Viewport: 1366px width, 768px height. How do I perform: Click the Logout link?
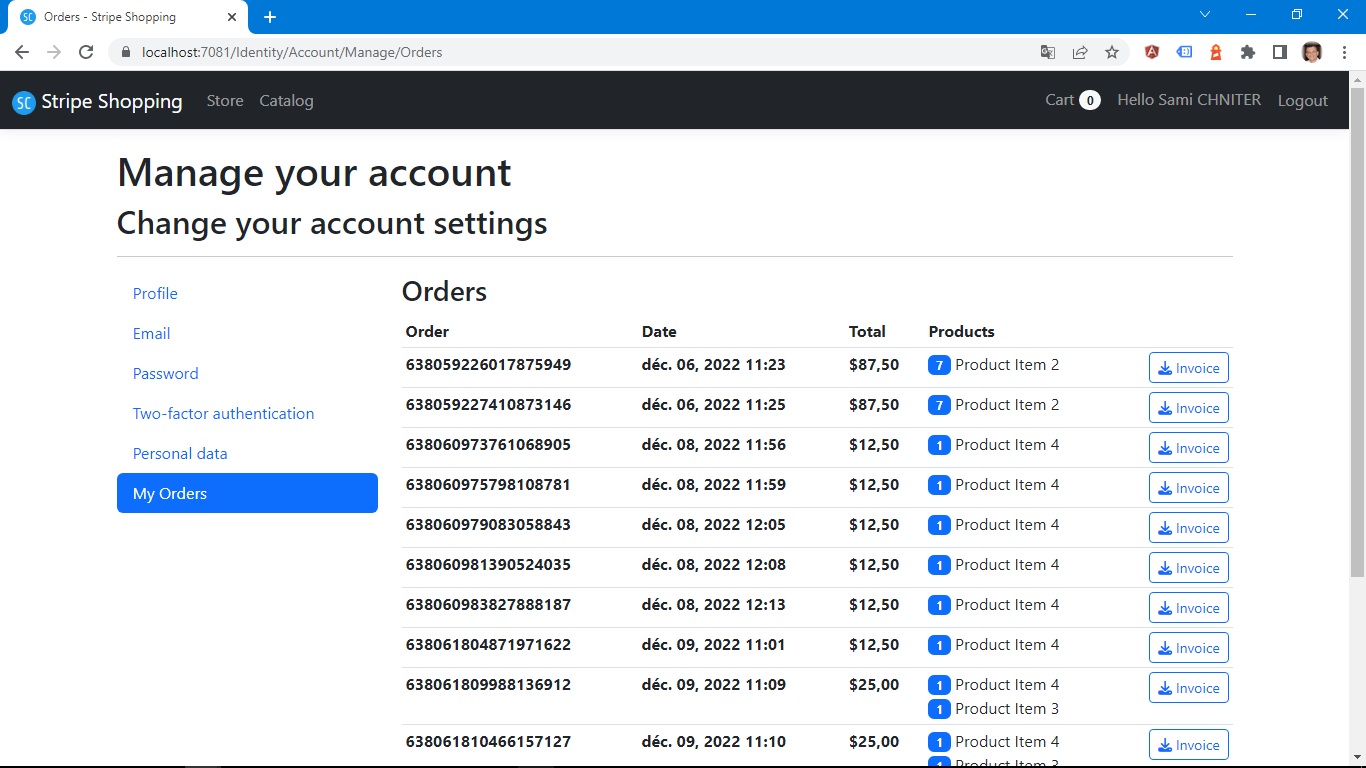coord(1302,101)
